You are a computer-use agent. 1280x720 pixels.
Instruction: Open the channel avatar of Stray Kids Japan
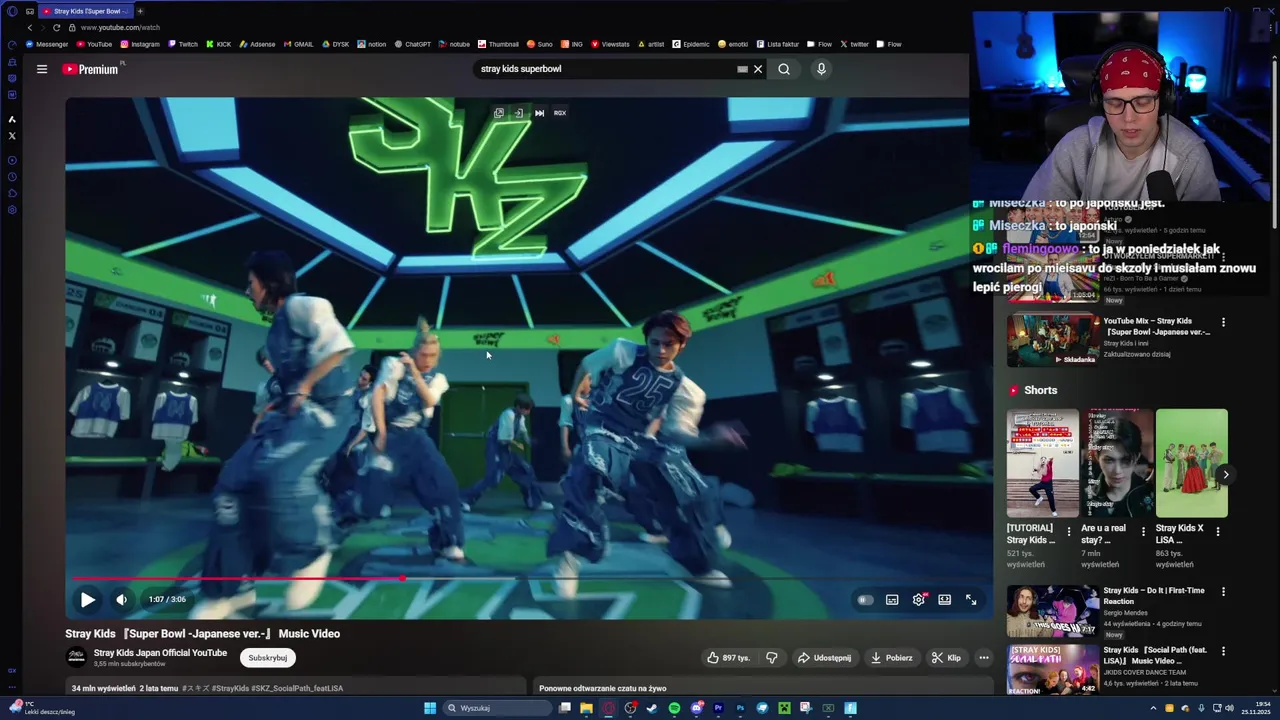point(76,657)
